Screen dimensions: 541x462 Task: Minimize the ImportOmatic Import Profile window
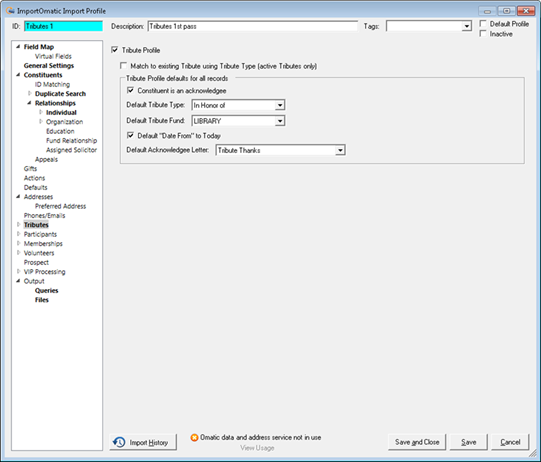[x=487, y=11]
